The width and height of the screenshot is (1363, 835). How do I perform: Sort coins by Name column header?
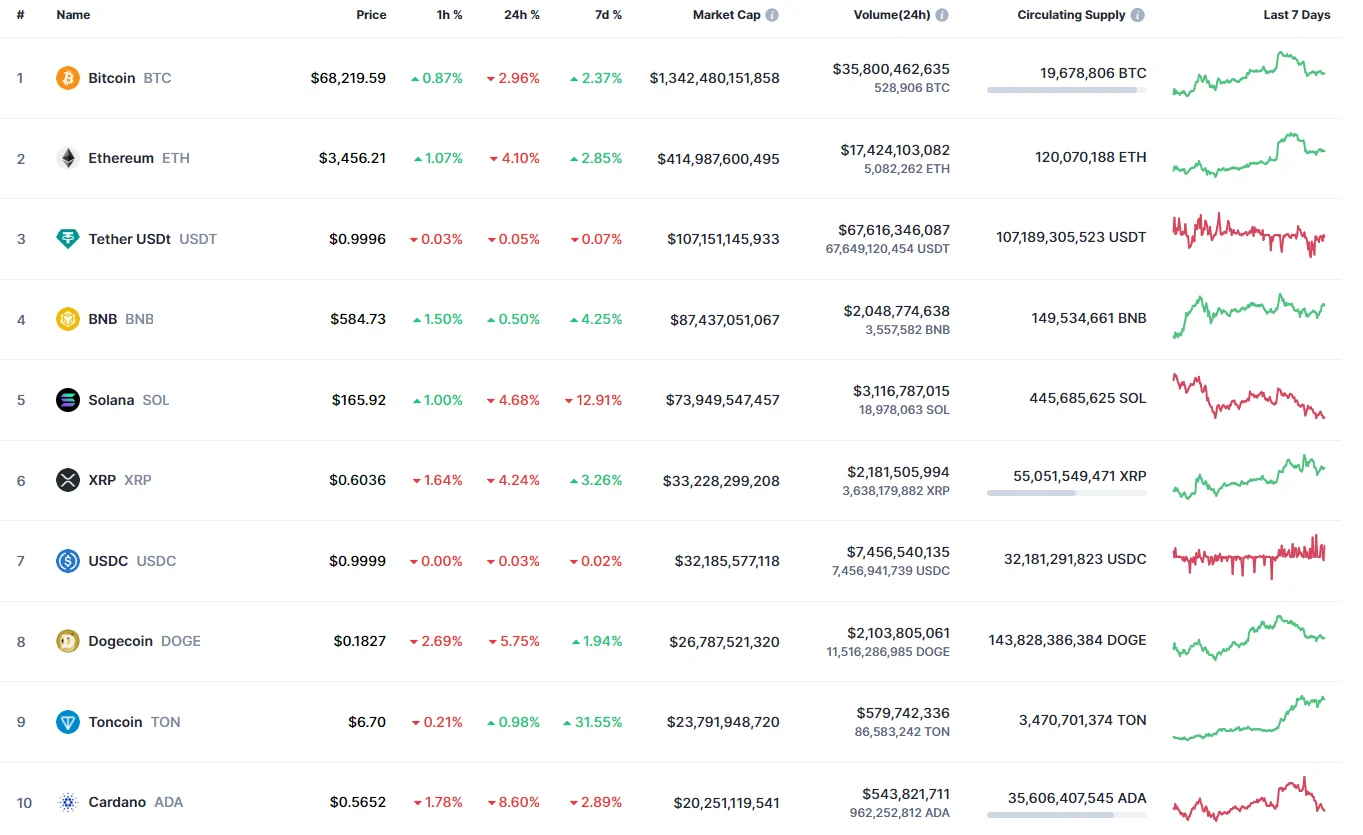(x=73, y=15)
